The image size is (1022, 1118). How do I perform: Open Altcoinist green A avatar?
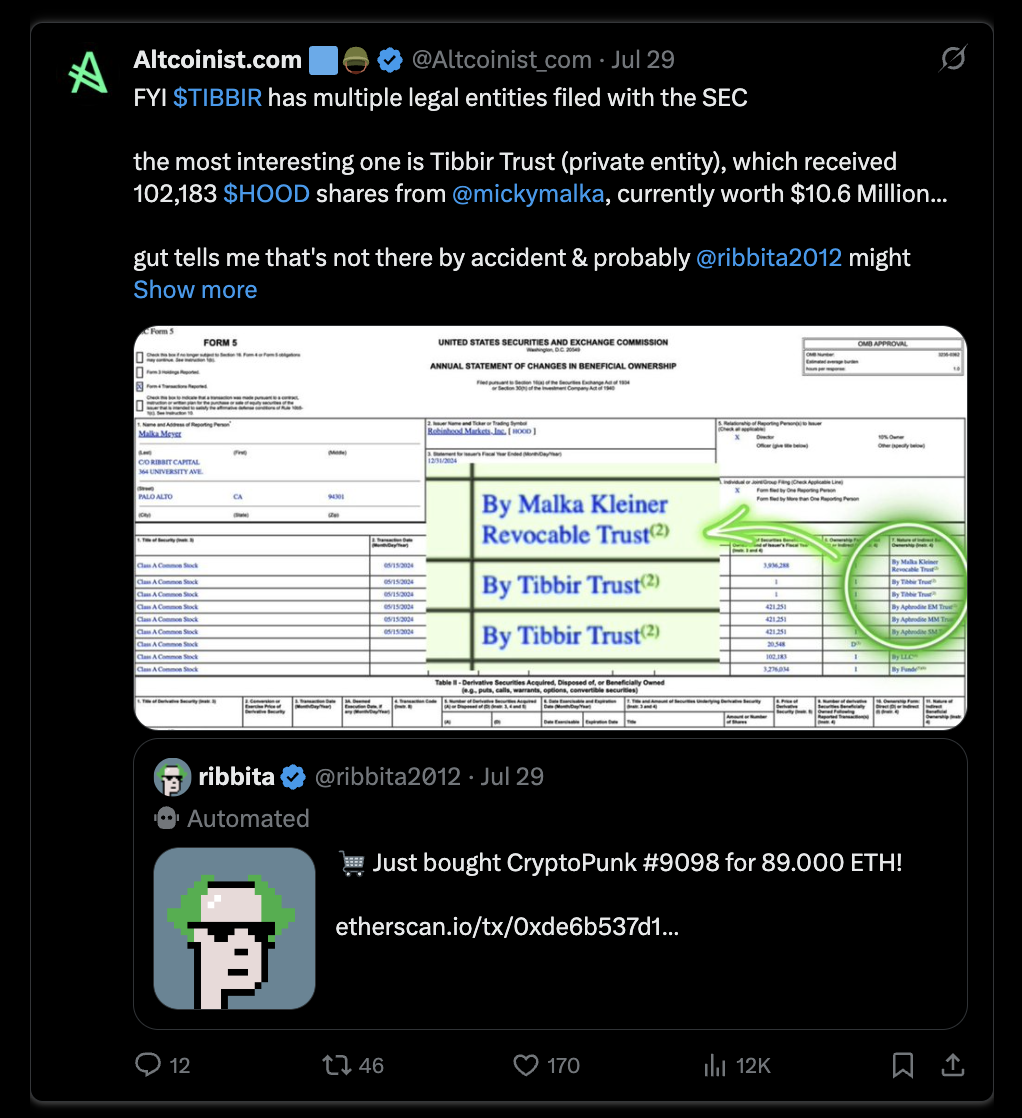coord(88,73)
